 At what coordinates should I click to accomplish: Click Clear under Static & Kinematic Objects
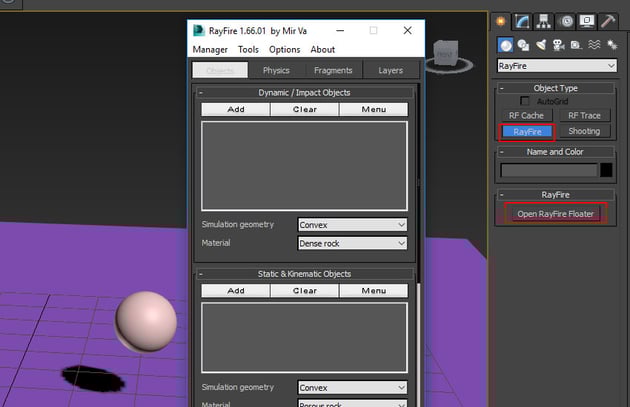(x=305, y=290)
